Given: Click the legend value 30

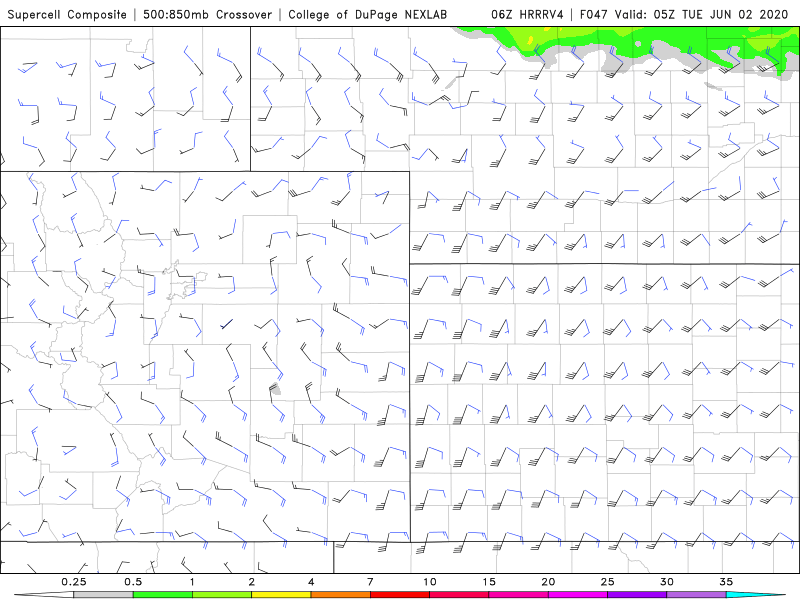Looking at the screenshot, I should pos(667,582).
